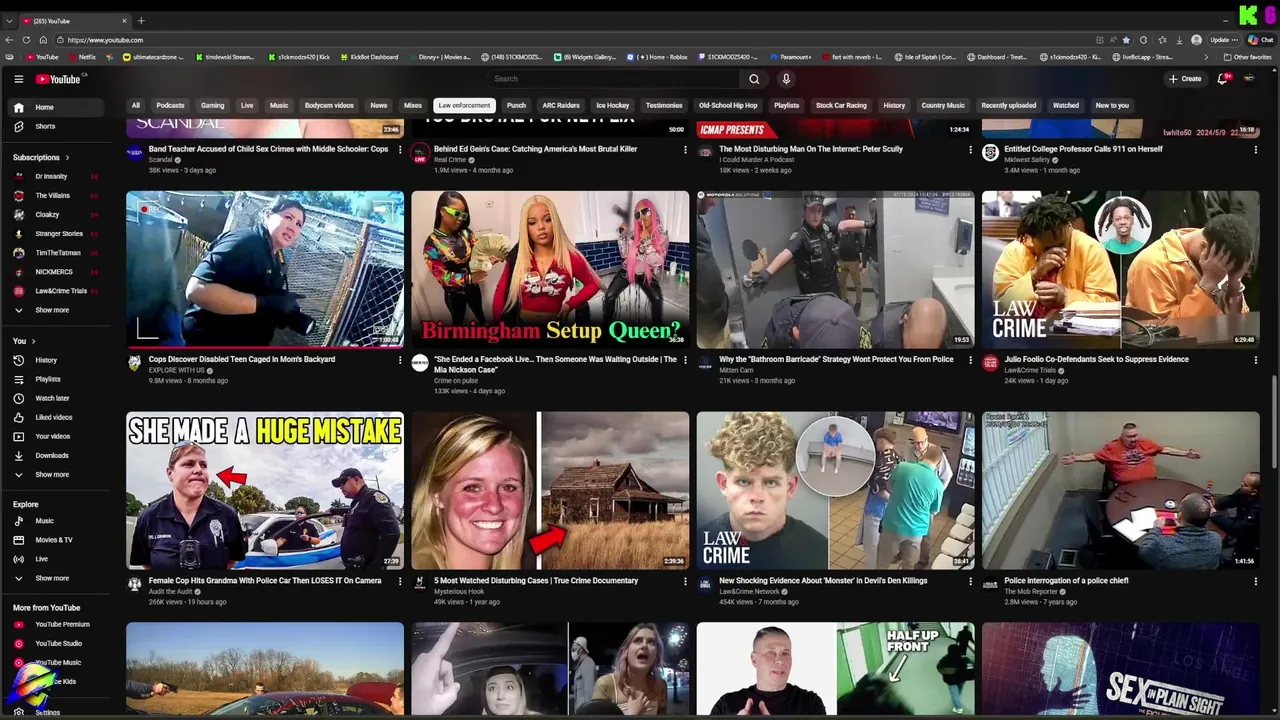Screen dimensions: 1280x720
Task: Open more options for Police Interrogation video
Action: coord(1255,581)
